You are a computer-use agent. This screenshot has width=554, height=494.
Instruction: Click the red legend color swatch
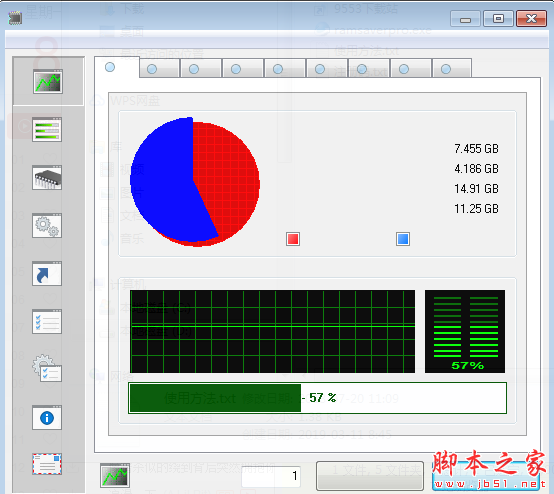(293, 239)
